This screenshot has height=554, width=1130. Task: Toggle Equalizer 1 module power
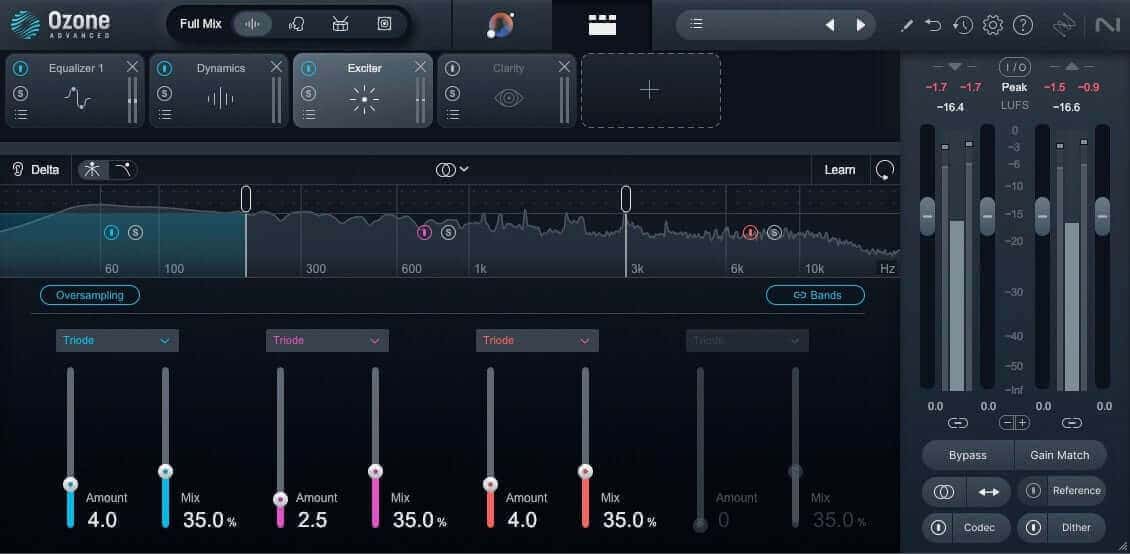click(x=21, y=68)
